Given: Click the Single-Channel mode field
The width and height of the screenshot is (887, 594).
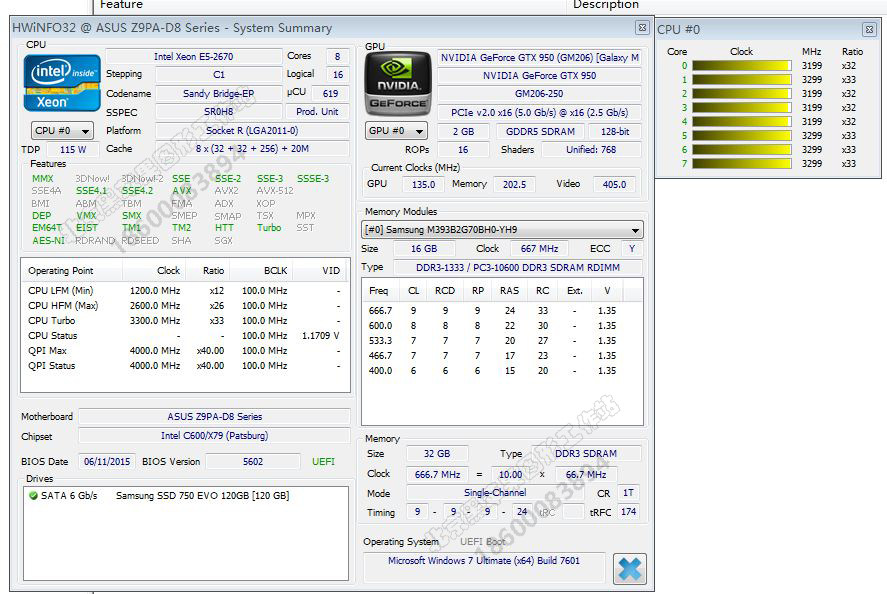Looking at the screenshot, I should point(495,493).
